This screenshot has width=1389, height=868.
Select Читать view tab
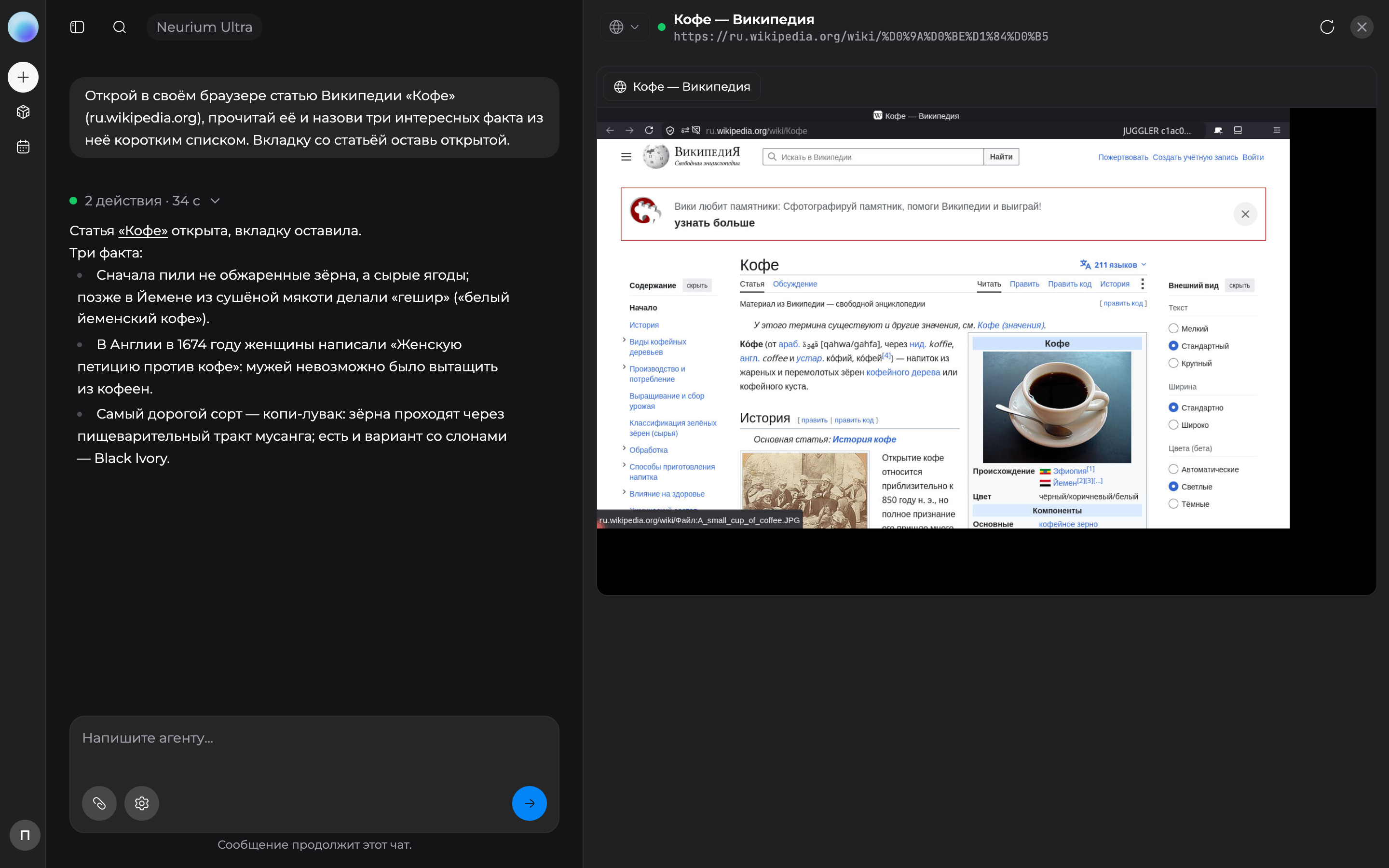989,284
